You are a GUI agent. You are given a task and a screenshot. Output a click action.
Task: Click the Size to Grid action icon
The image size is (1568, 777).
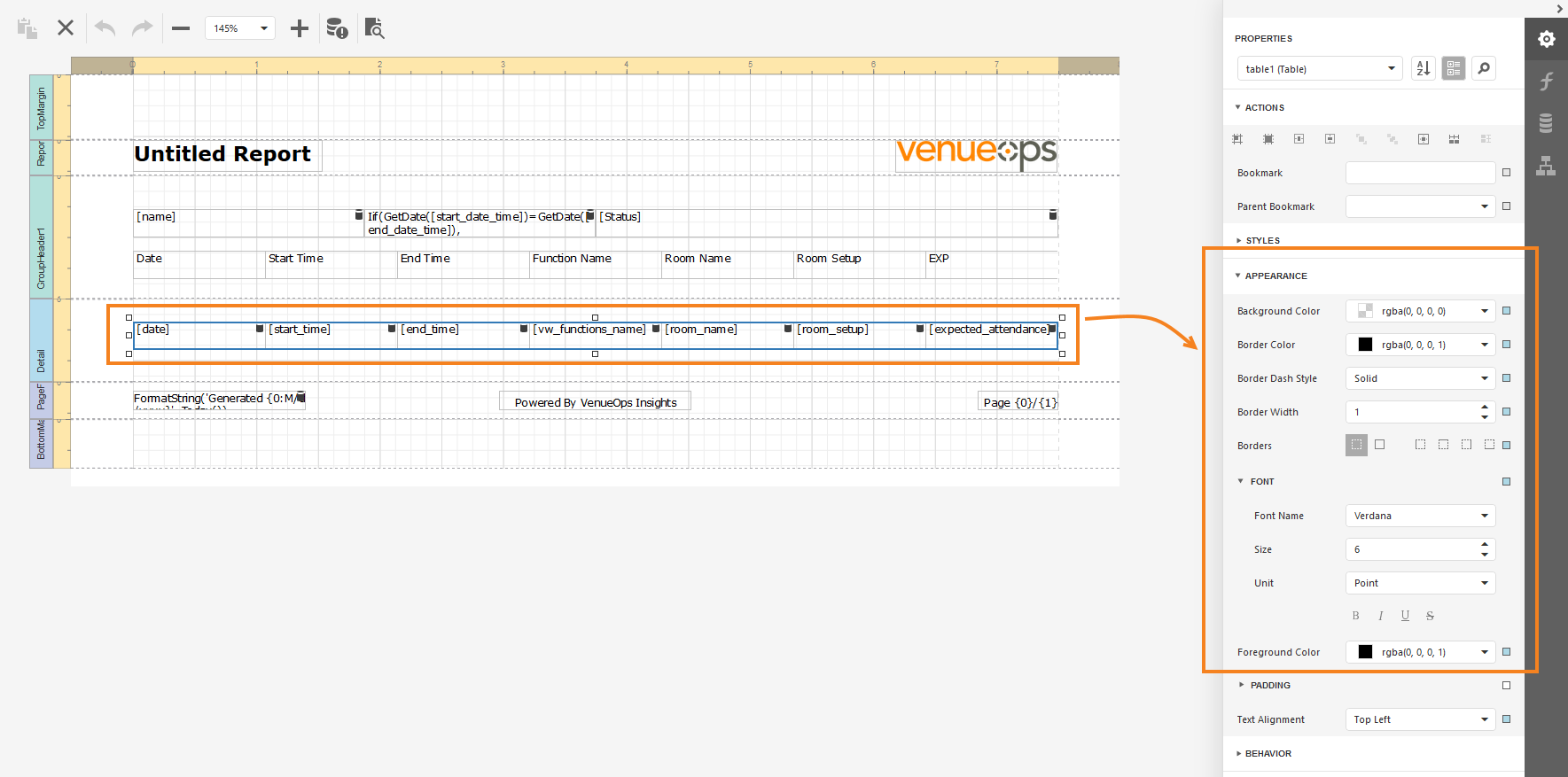(x=1268, y=139)
